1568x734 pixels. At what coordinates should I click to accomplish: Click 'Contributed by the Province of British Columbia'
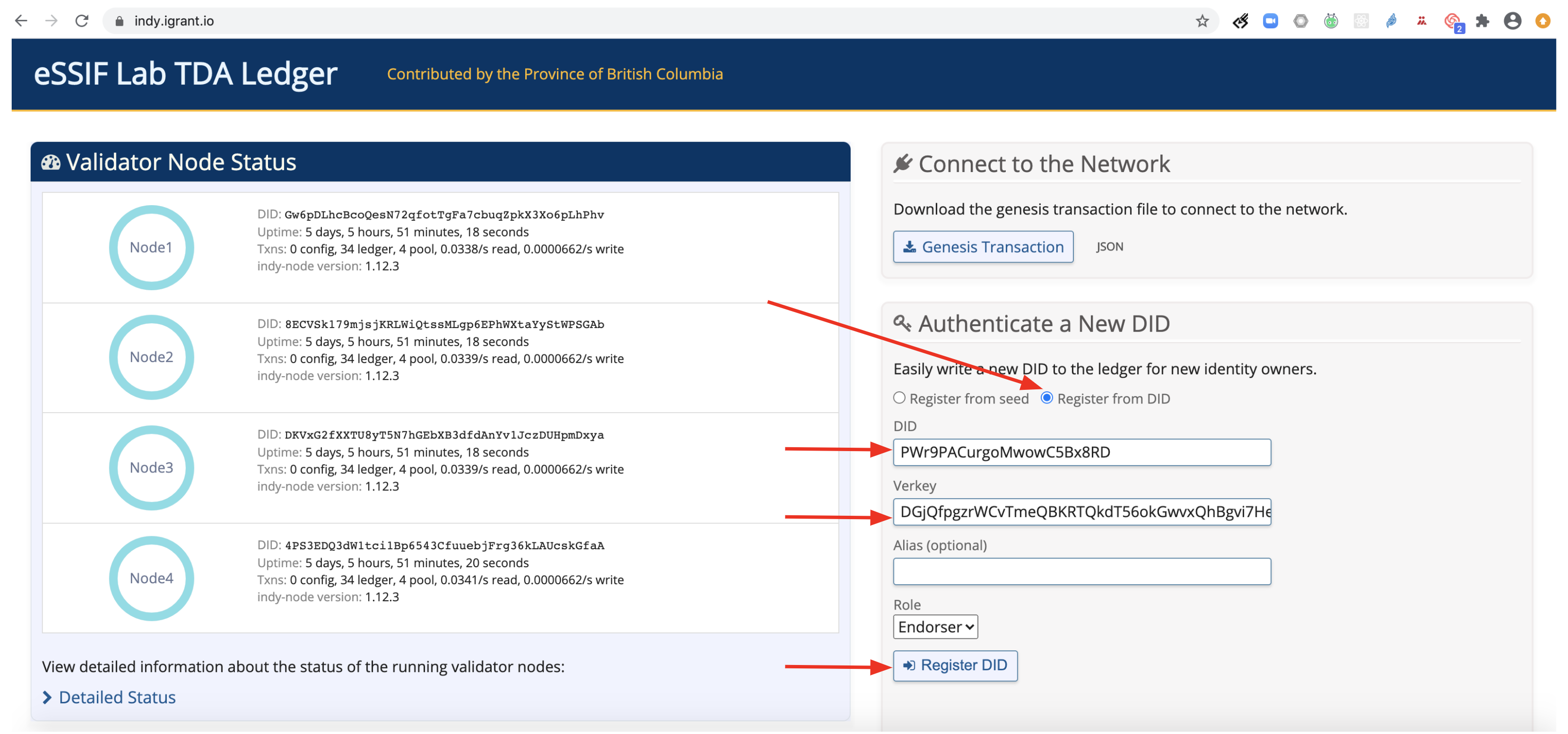click(554, 74)
